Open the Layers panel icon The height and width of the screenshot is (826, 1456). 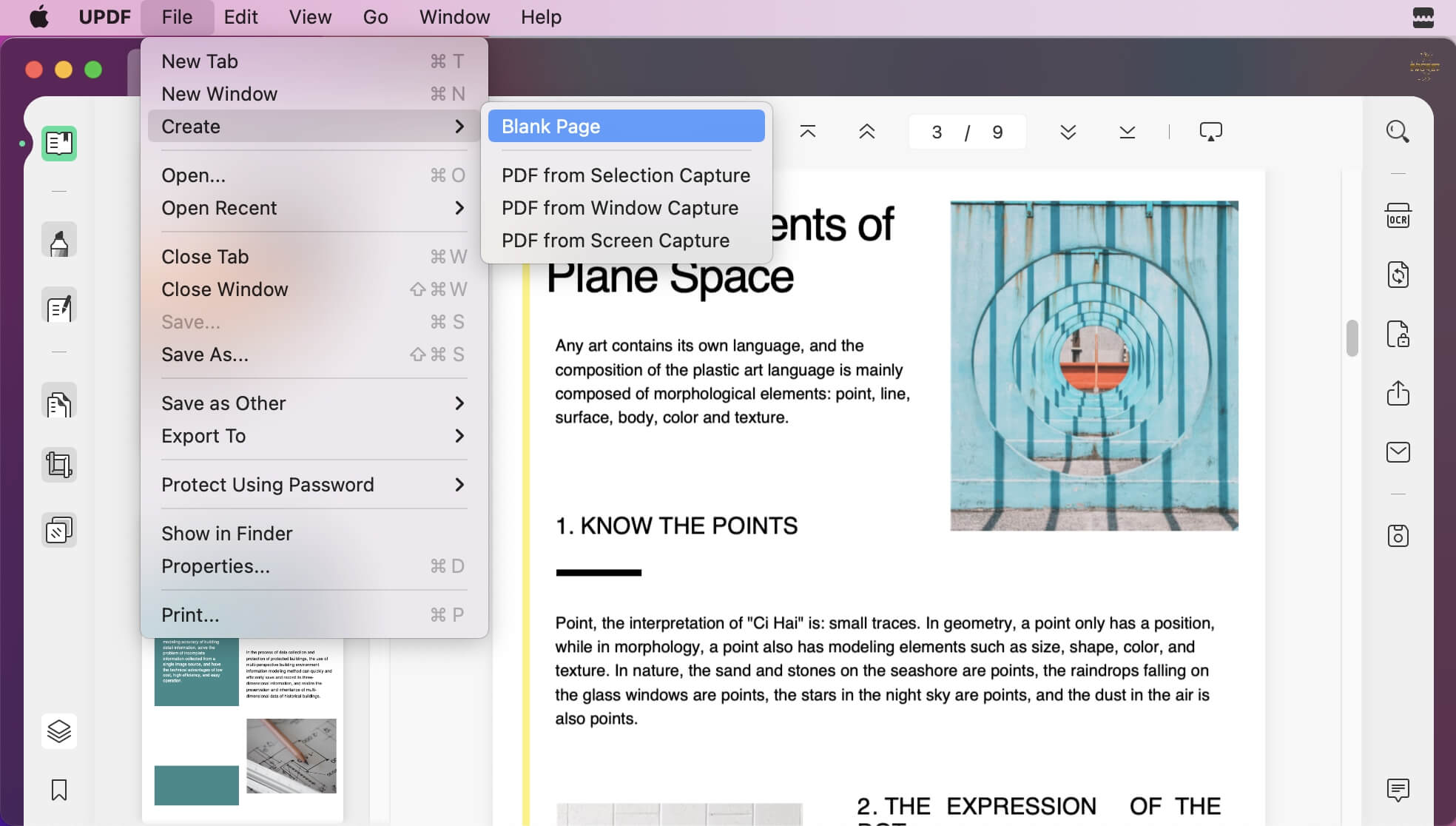pyautogui.click(x=59, y=731)
